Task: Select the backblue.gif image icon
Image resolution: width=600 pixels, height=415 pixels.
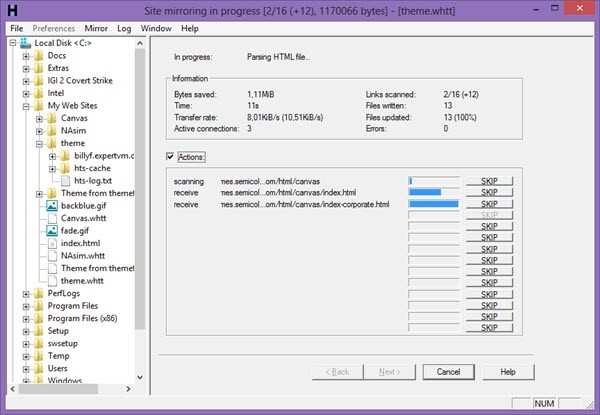Action: click(x=52, y=206)
